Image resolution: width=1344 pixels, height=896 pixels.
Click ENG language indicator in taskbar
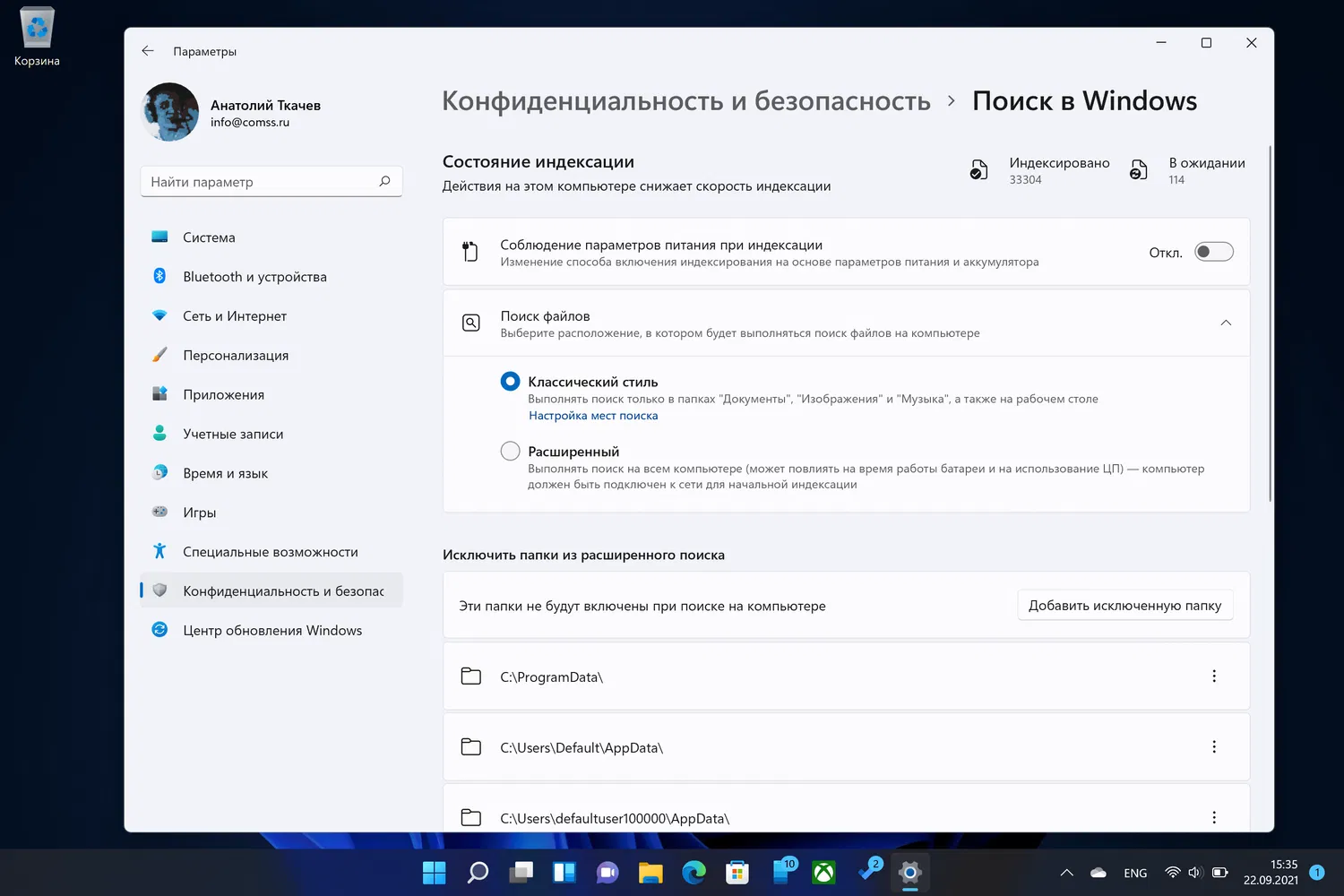(x=1135, y=873)
